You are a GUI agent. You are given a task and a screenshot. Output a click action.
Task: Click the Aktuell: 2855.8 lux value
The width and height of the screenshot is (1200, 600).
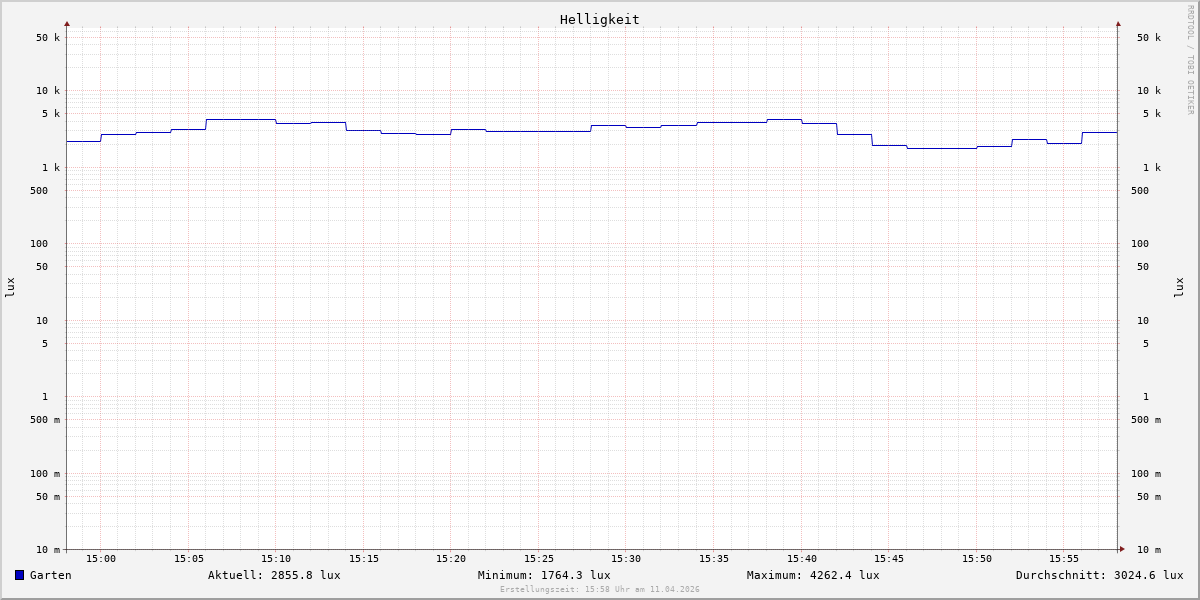(274, 575)
